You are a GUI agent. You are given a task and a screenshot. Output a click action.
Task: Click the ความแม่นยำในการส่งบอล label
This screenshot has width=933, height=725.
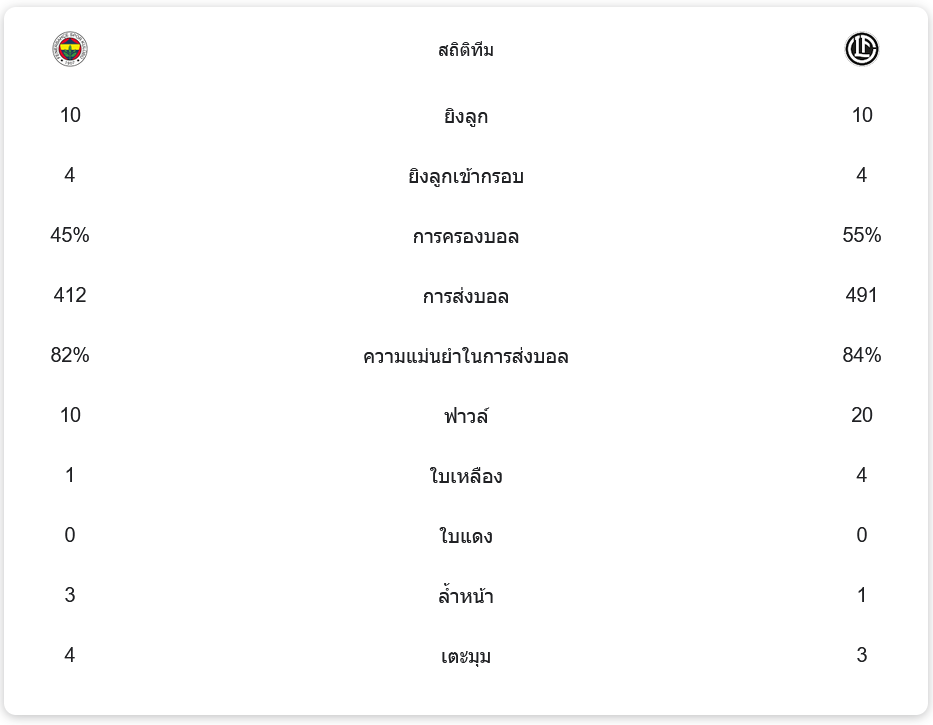coord(466,356)
